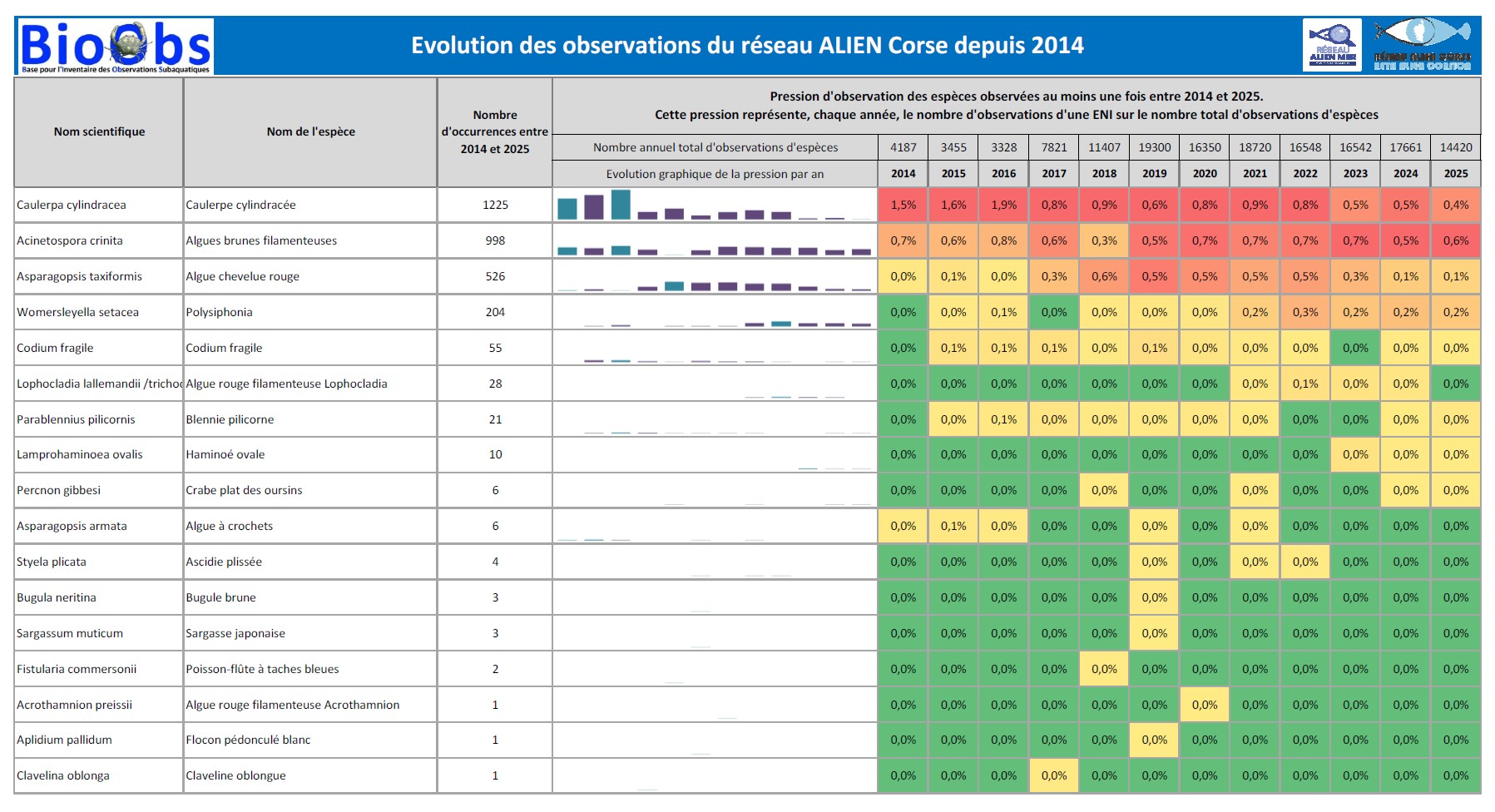Click the Réseau Alien Mer logo

1331,46
